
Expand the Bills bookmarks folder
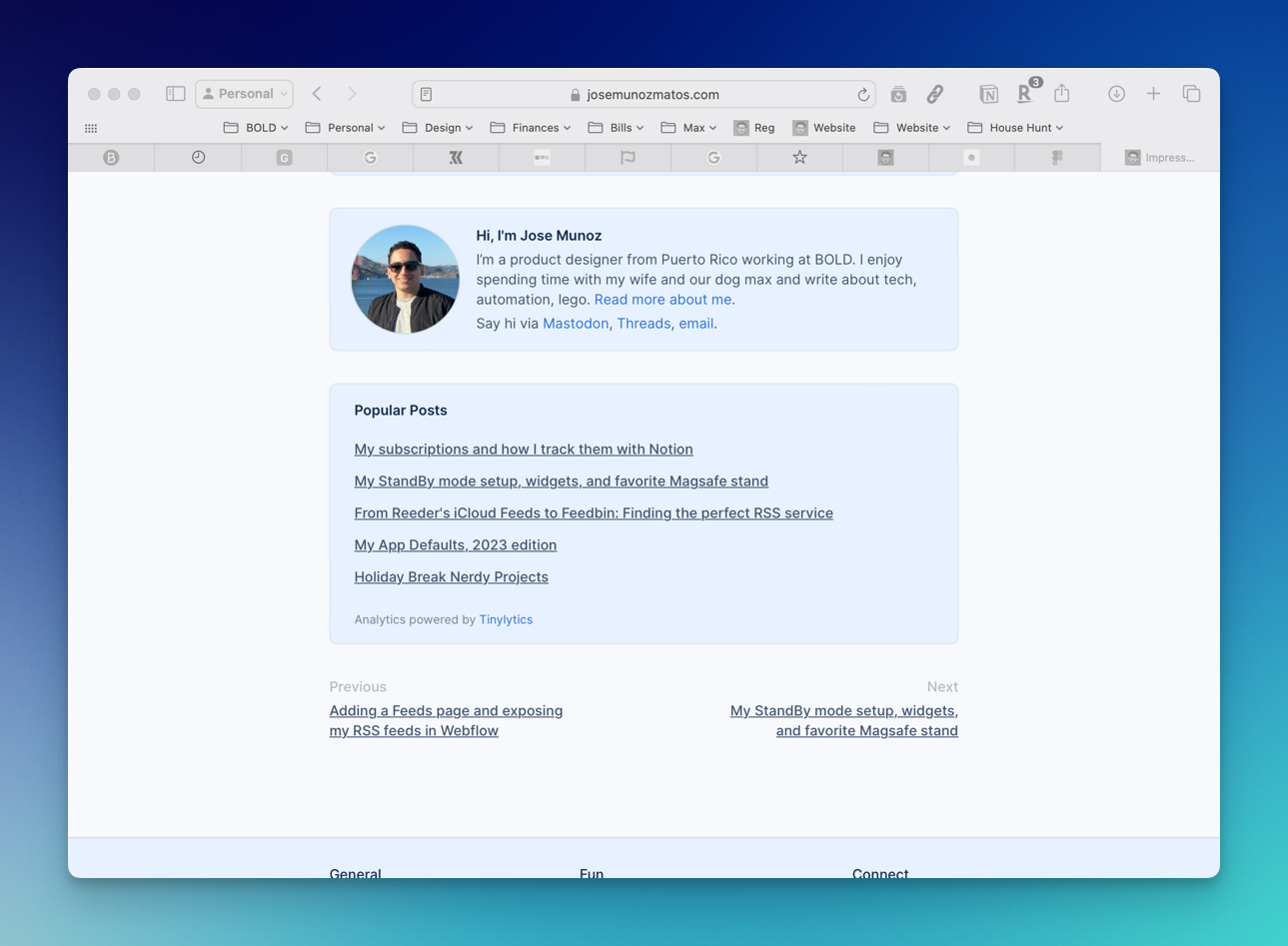click(x=616, y=128)
